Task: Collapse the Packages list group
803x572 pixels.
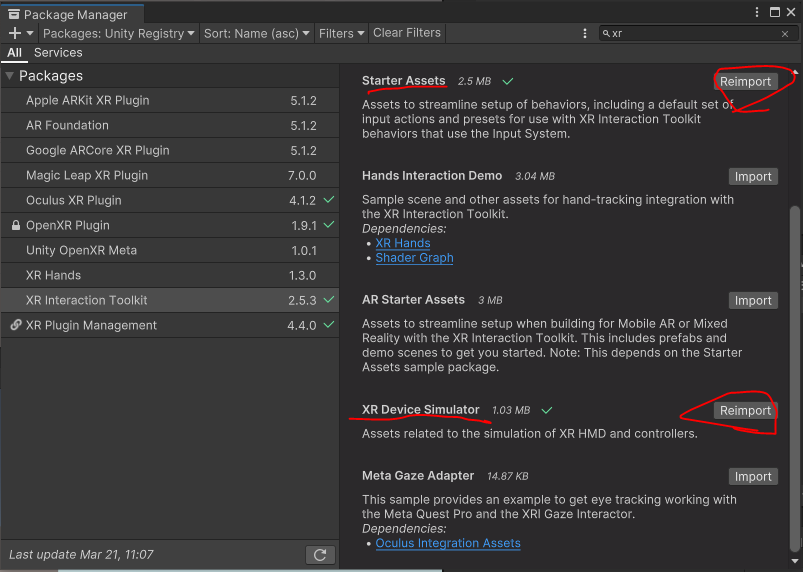Action: tap(9, 76)
